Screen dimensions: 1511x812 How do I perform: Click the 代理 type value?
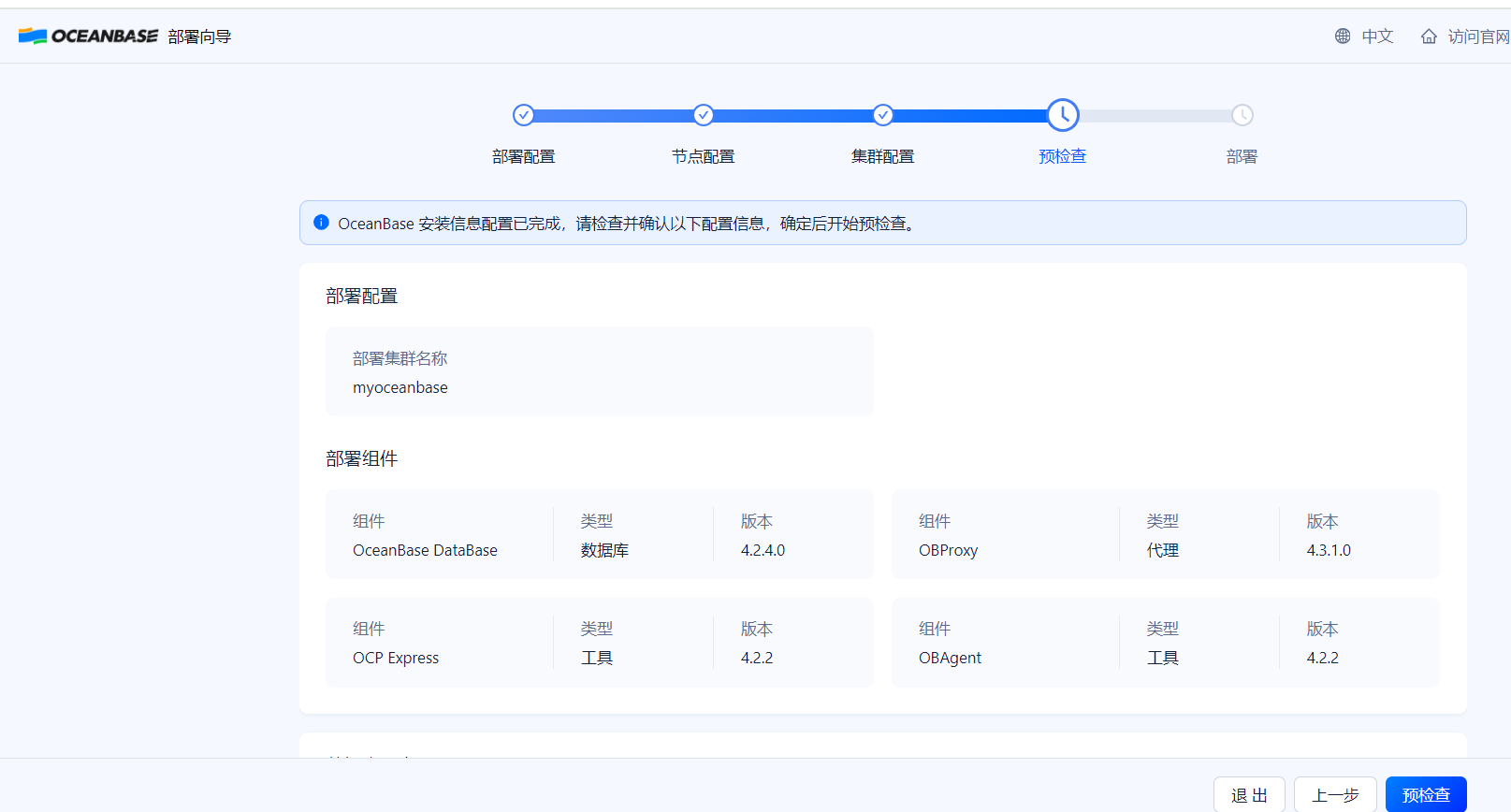pos(1163,550)
